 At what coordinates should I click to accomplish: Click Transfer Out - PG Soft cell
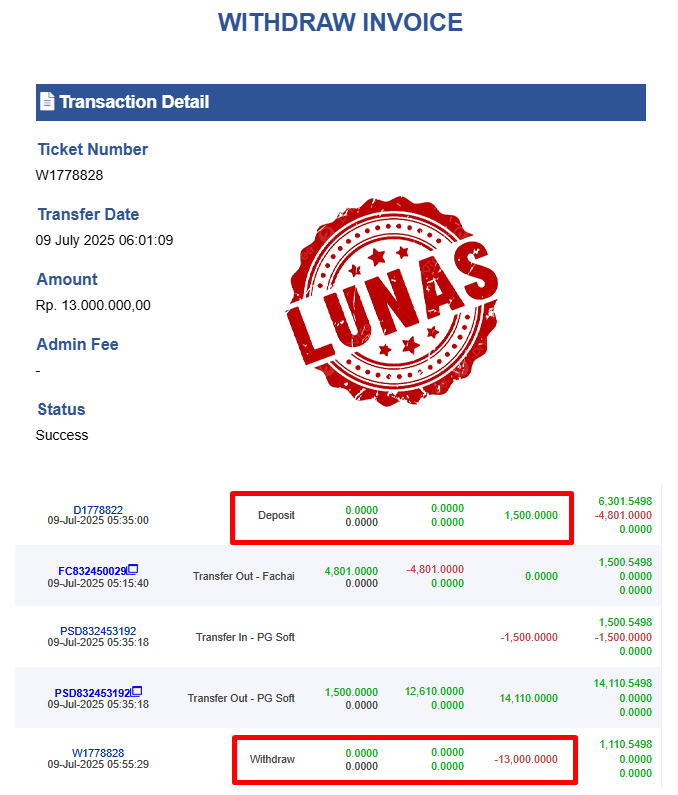[x=241, y=698]
